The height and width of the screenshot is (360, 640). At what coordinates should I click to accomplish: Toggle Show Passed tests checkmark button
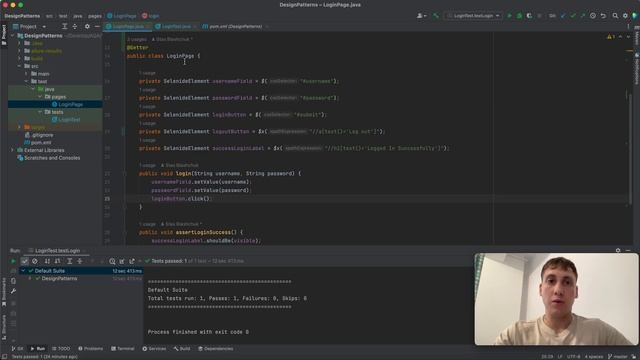(24, 261)
